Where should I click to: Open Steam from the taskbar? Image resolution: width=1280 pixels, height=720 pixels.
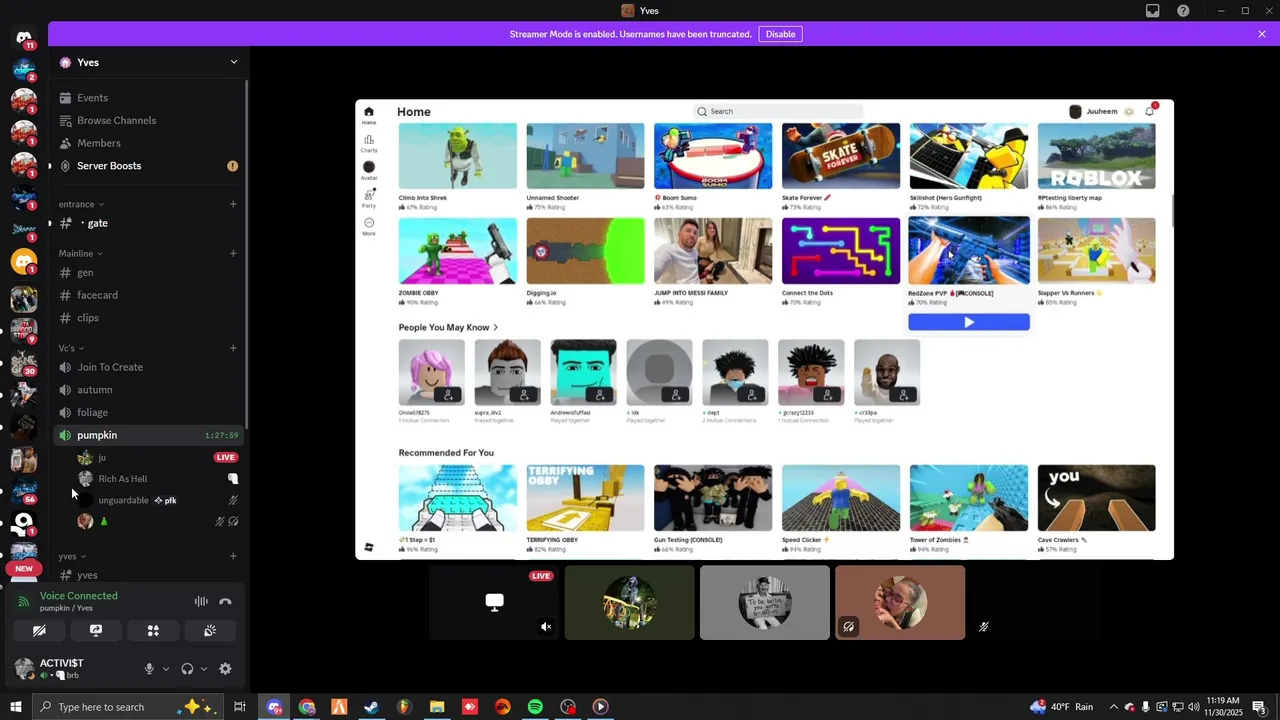tap(371, 707)
